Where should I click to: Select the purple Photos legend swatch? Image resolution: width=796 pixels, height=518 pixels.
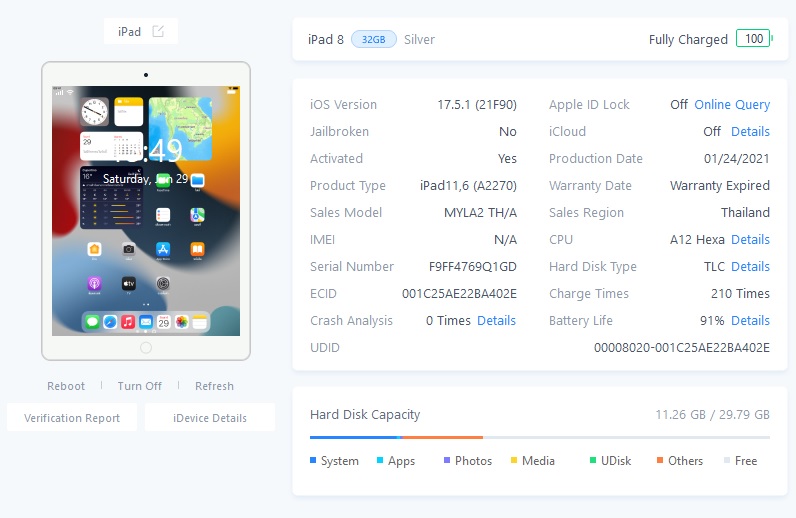[x=447, y=460]
